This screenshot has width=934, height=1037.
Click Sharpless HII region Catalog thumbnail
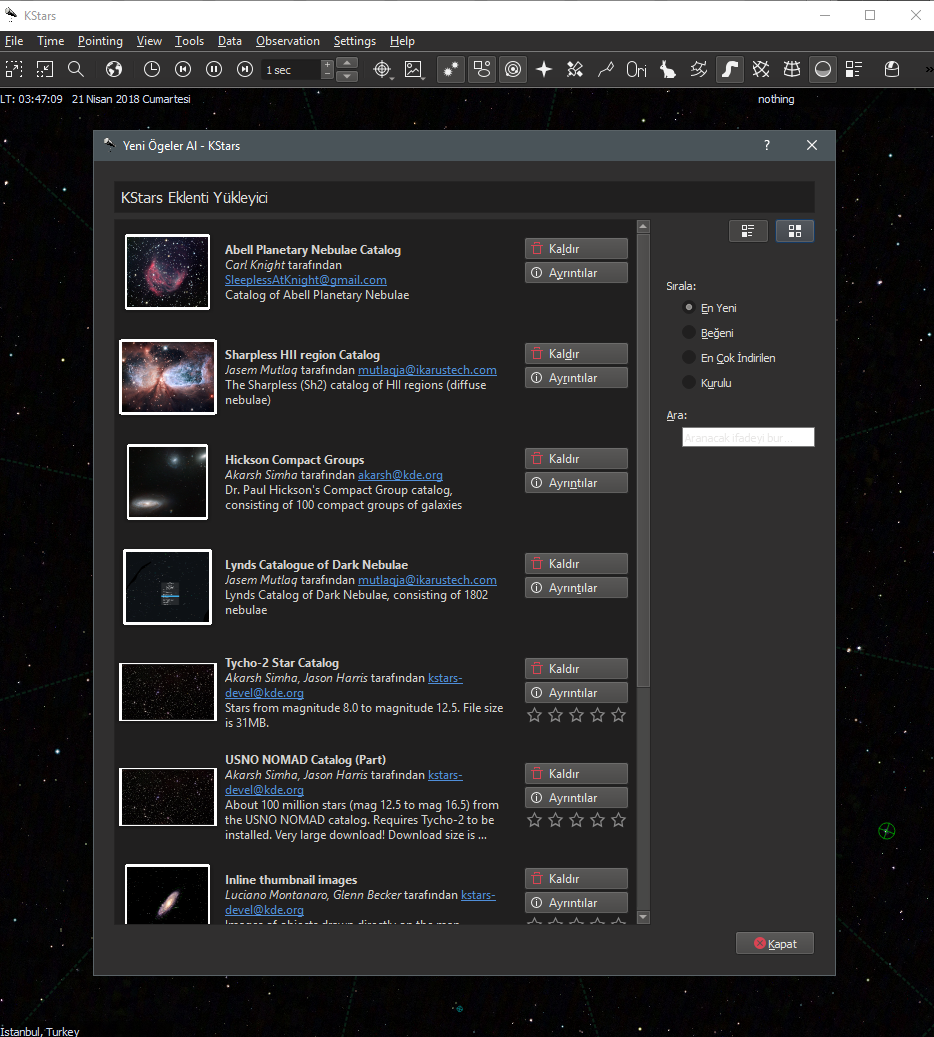tap(167, 377)
